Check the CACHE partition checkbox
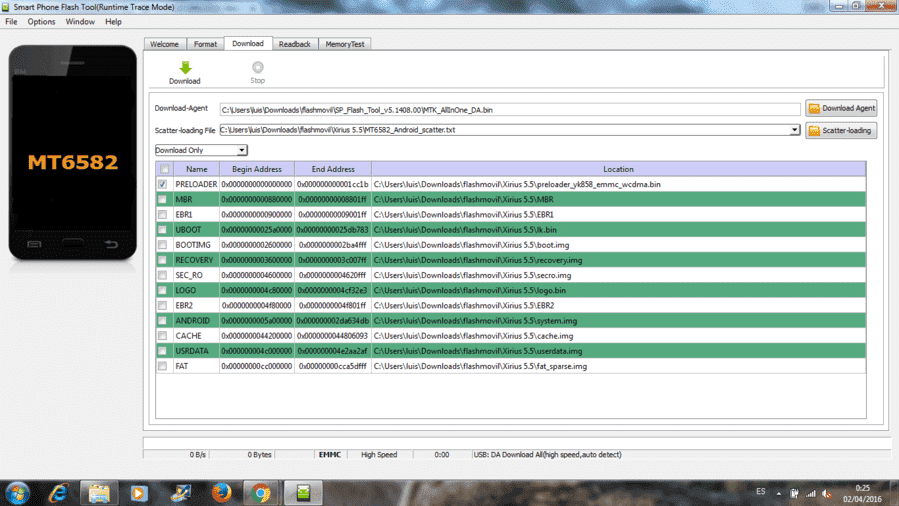Viewport: 899px width, 506px height. (x=163, y=336)
